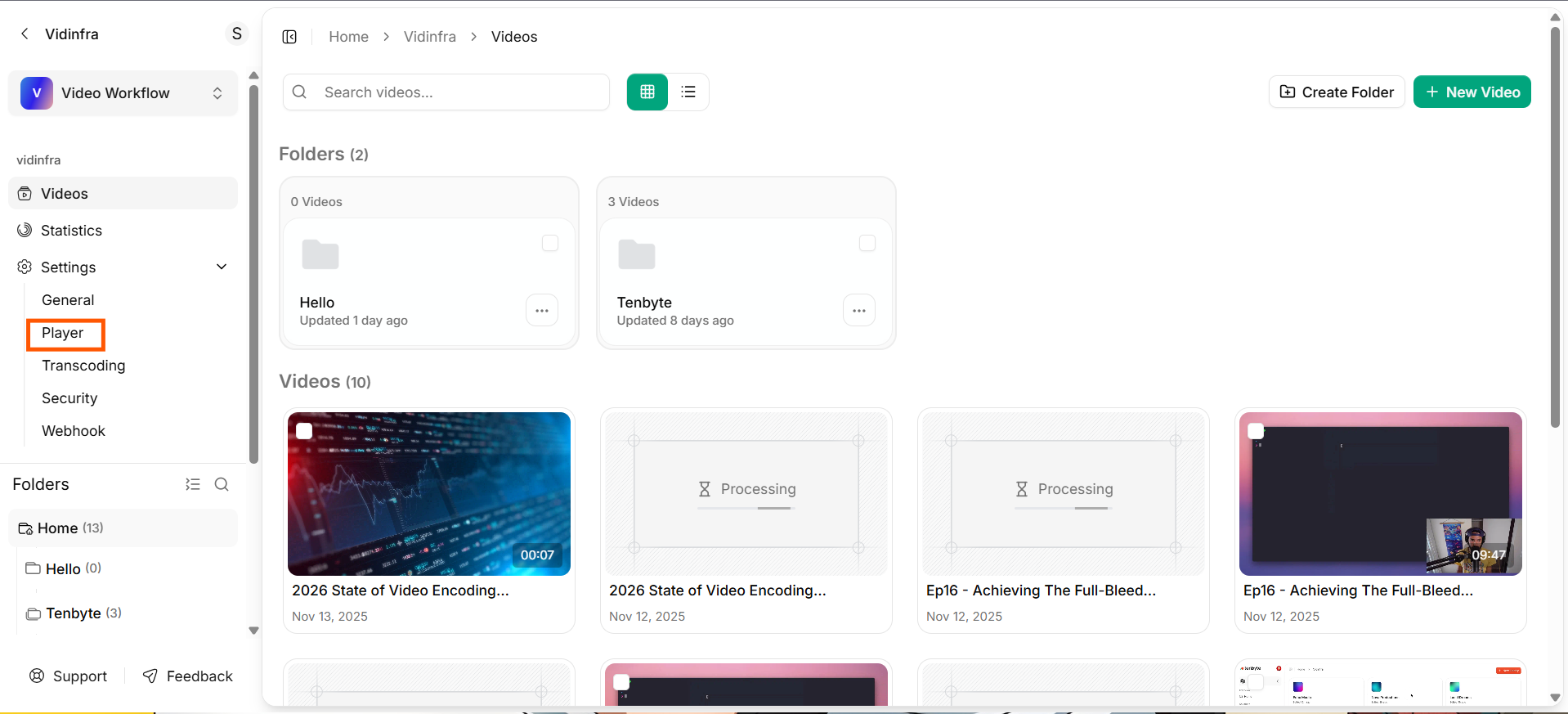Open Player settings
Viewport: 1568px width, 714px height.
[63, 333]
